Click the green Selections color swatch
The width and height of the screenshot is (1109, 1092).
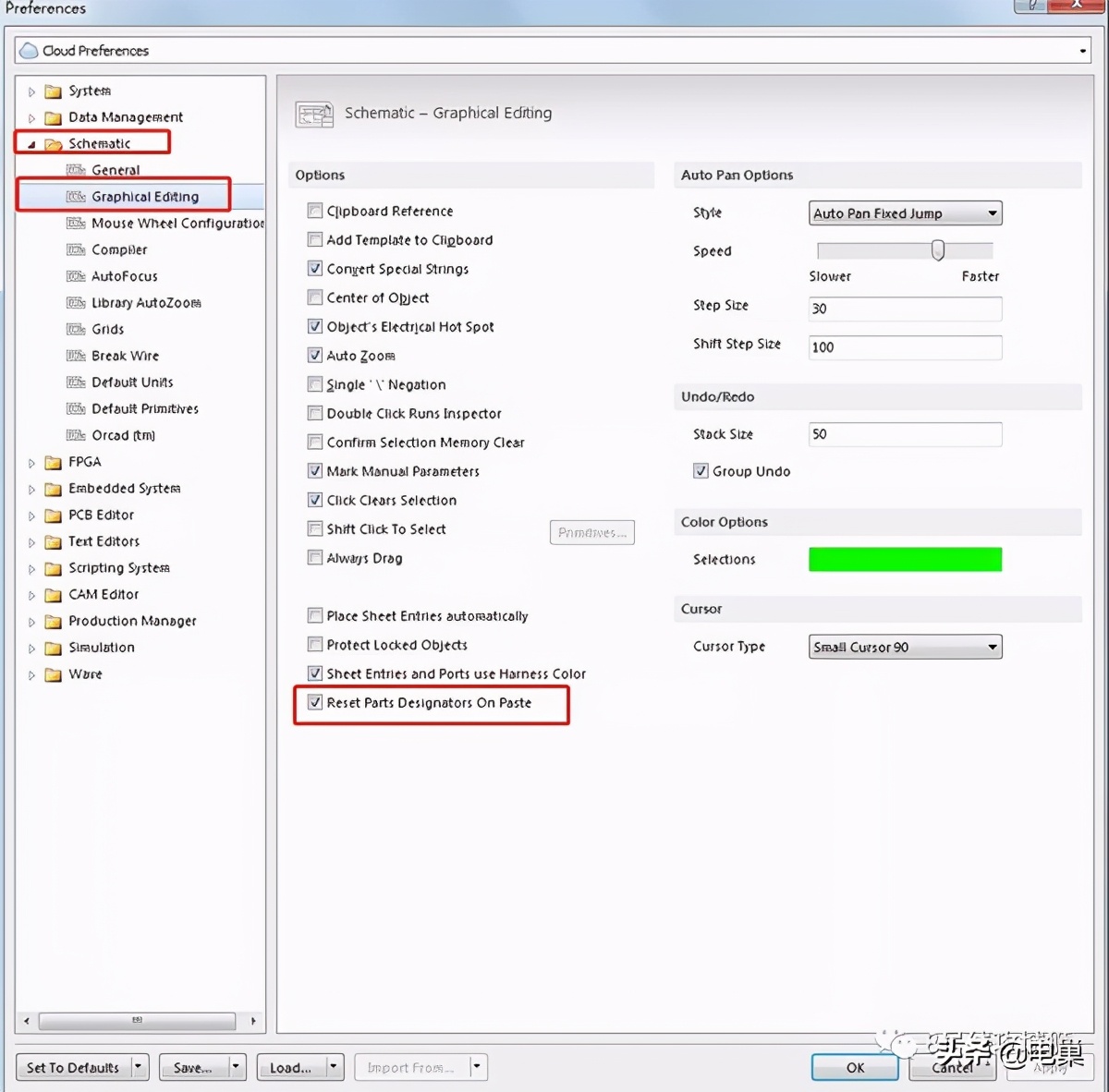[x=905, y=560]
